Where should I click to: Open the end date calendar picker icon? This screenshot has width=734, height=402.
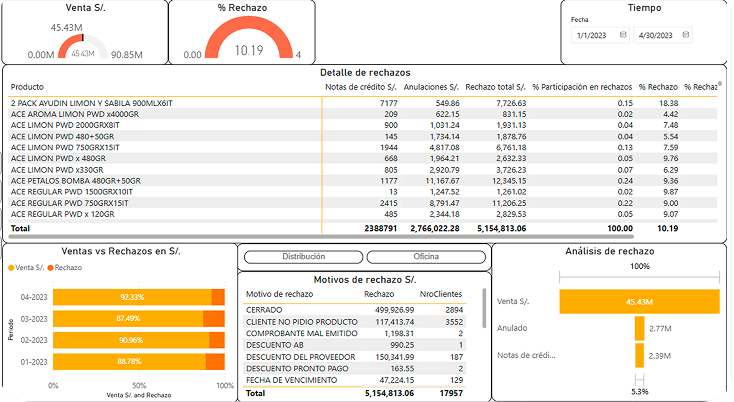point(686,35)
